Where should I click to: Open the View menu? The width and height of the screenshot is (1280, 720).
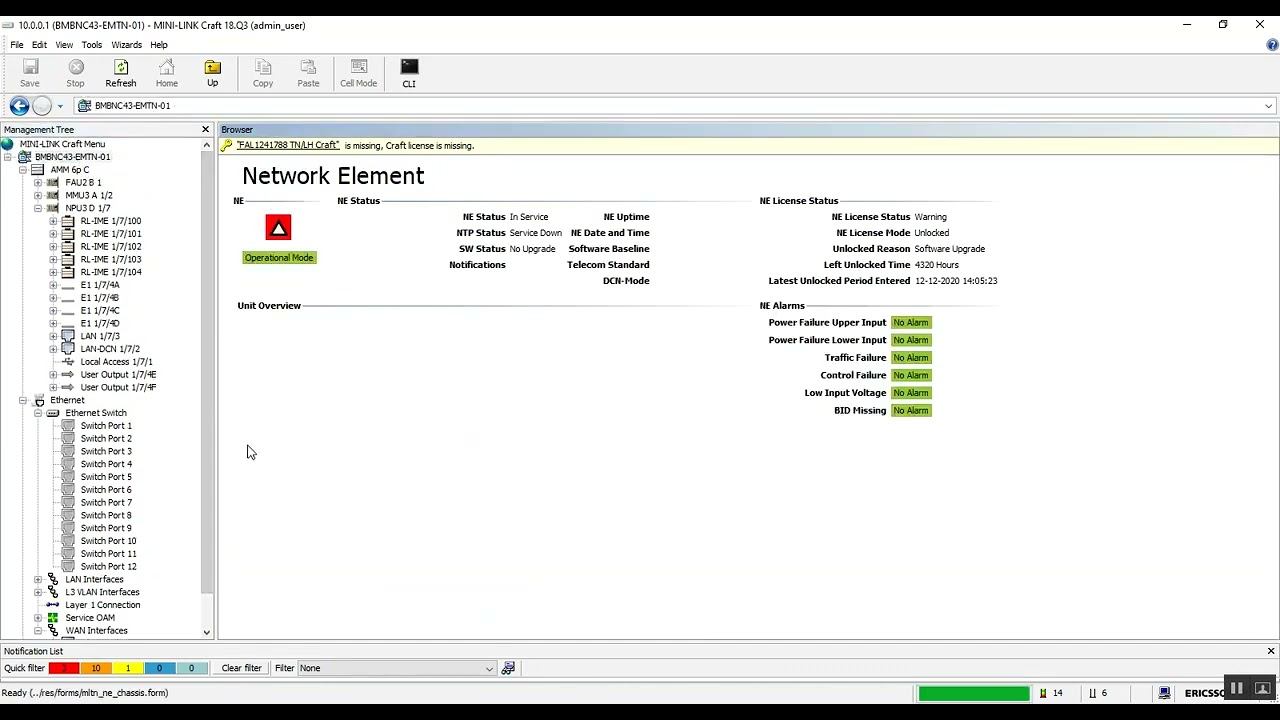[x=64, y=45]
